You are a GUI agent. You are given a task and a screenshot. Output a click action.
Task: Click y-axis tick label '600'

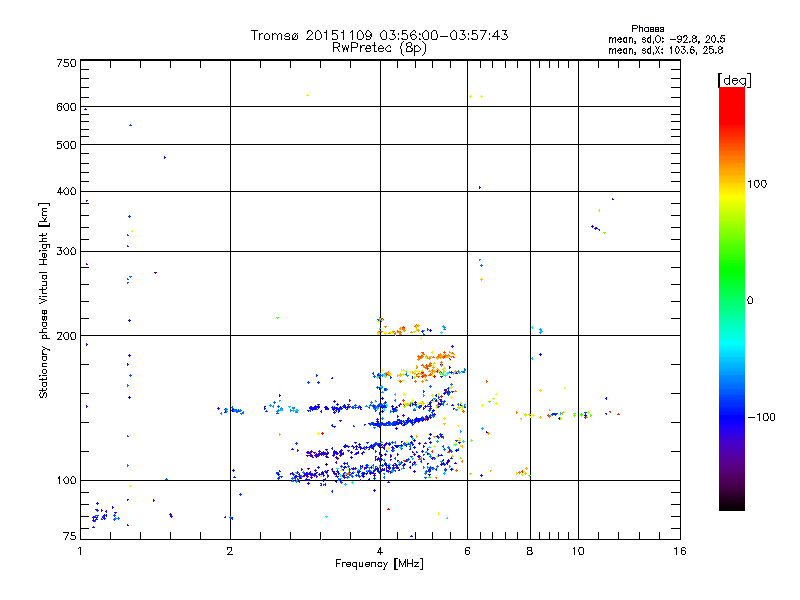(66, 107)
